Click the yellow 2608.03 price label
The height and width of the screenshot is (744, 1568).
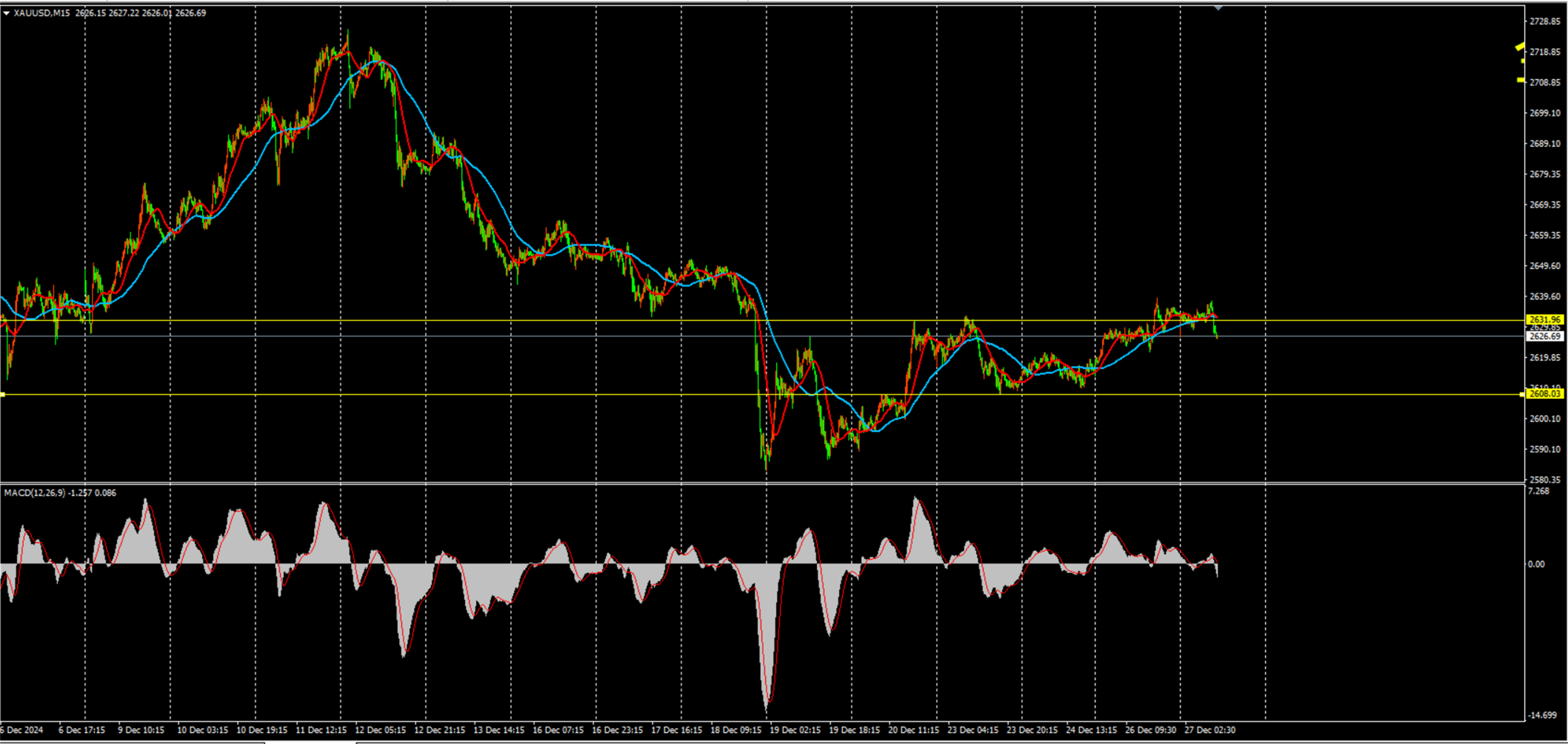[1545, 394]
